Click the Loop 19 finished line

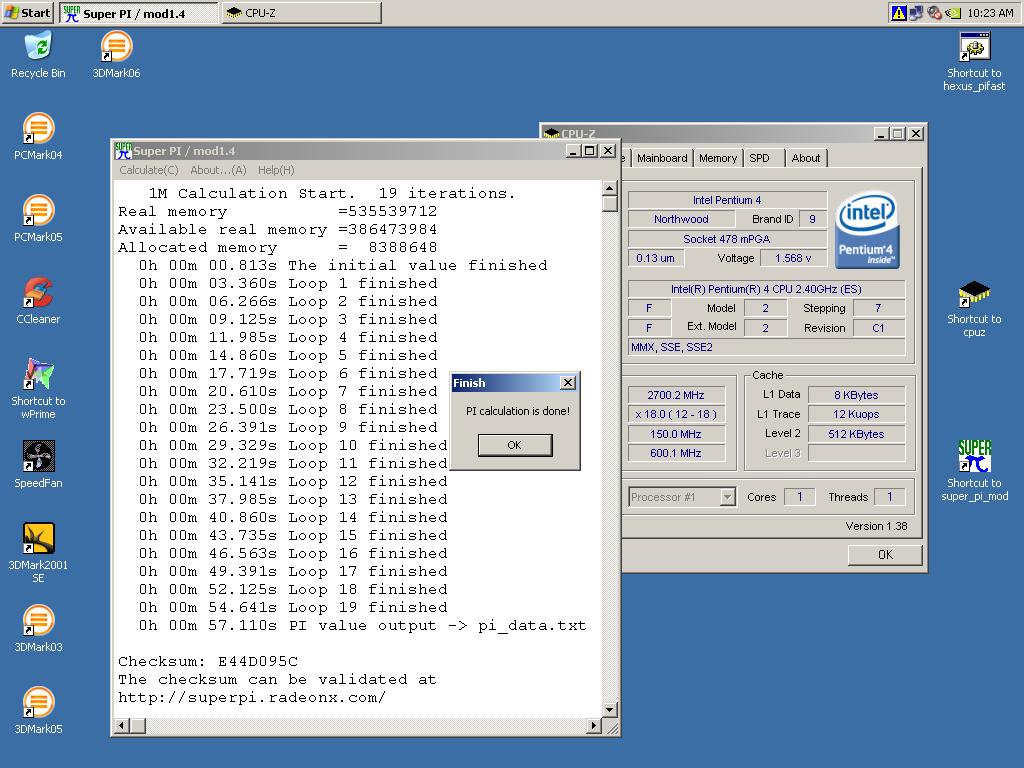tap(293, 607)
